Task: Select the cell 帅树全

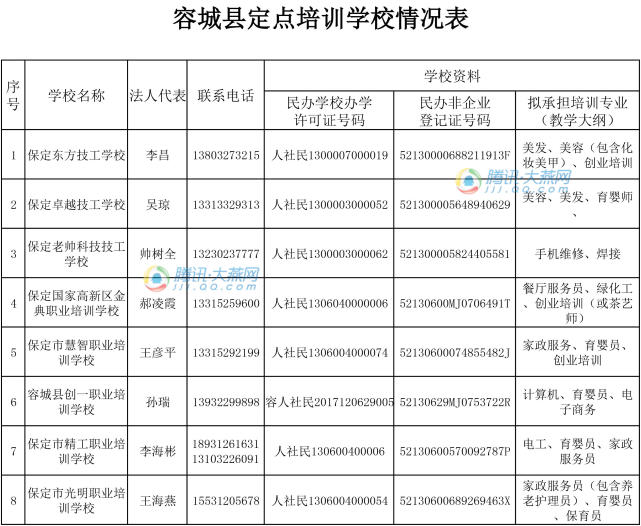Action: [158, 254]
